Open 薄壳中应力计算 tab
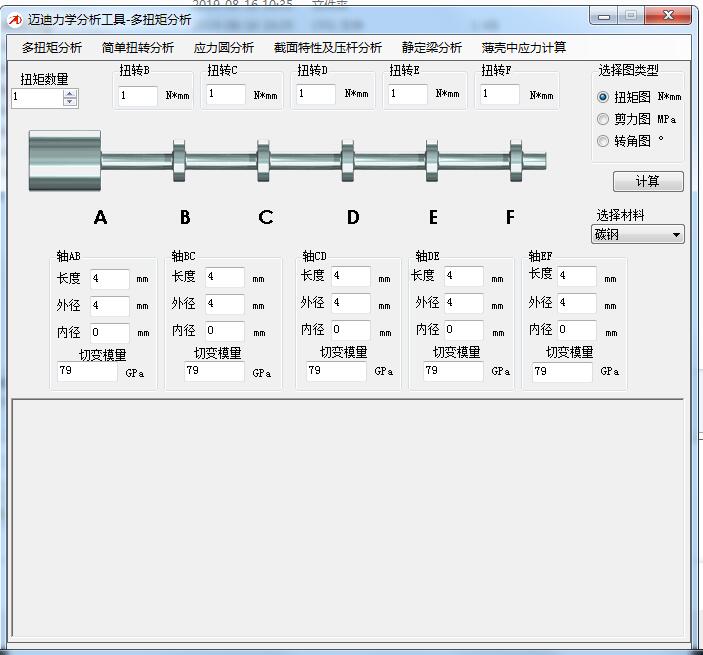This screenshot has height=655, width=703. (x=524, y=48)
